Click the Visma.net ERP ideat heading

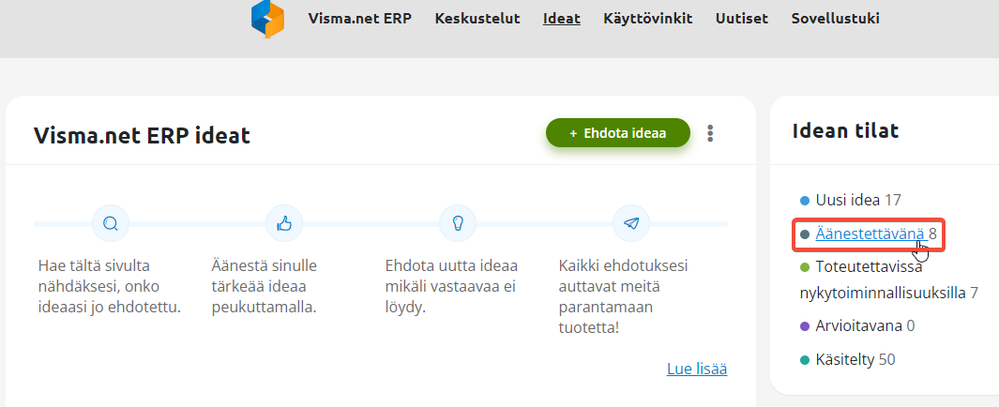[142, 136]
